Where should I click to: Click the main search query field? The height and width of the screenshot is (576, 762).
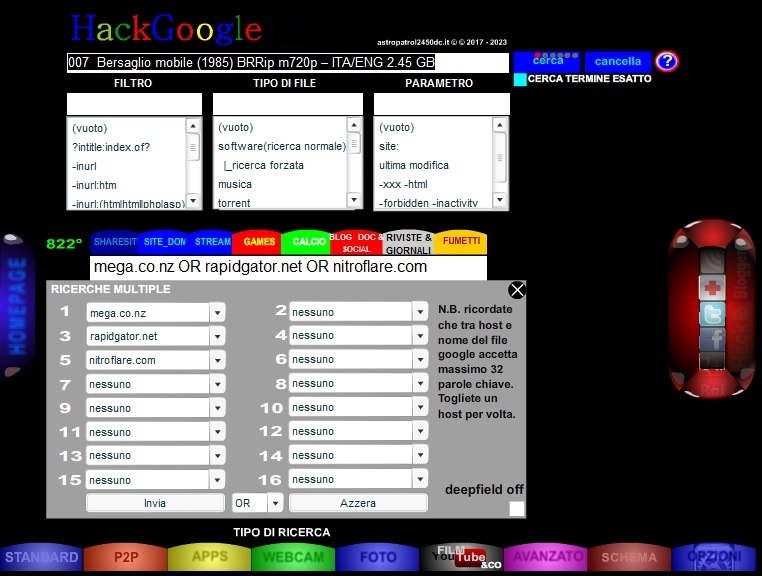click(x=288, y=63)
